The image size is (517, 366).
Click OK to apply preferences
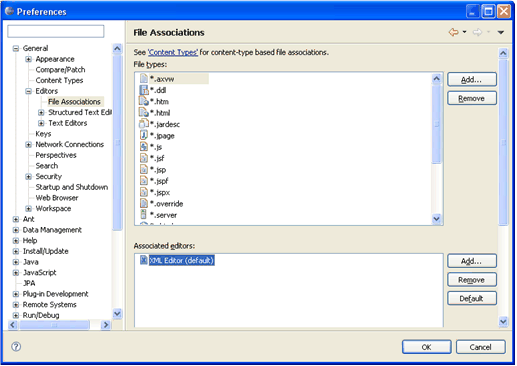[426, 347]
